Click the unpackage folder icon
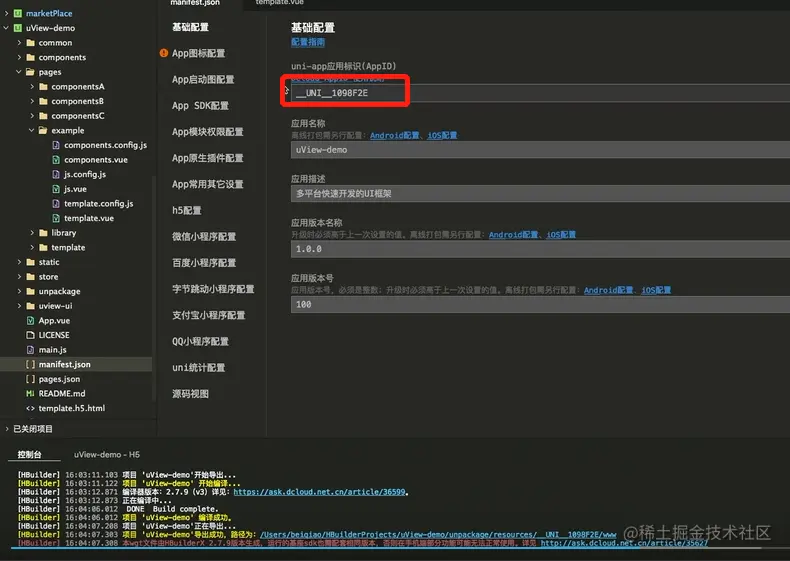Screen dimensions: 790x561 30,291
